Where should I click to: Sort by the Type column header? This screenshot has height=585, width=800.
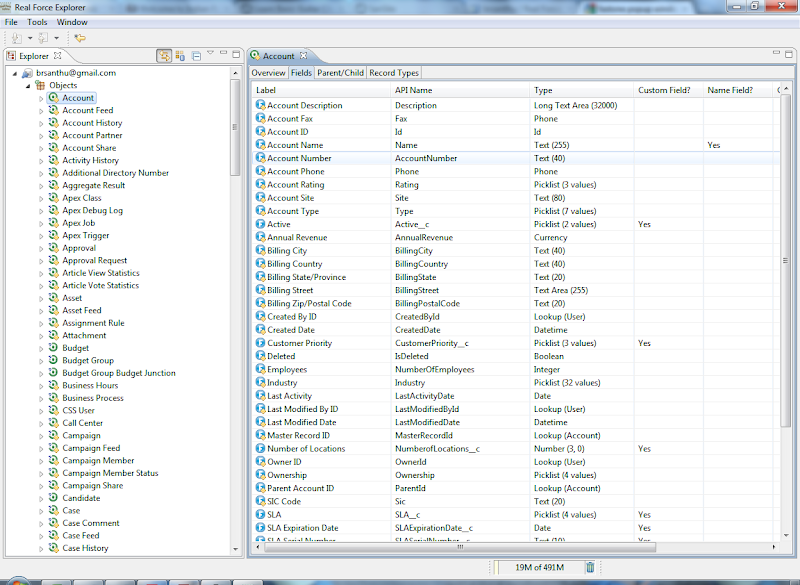click(582, 90)
